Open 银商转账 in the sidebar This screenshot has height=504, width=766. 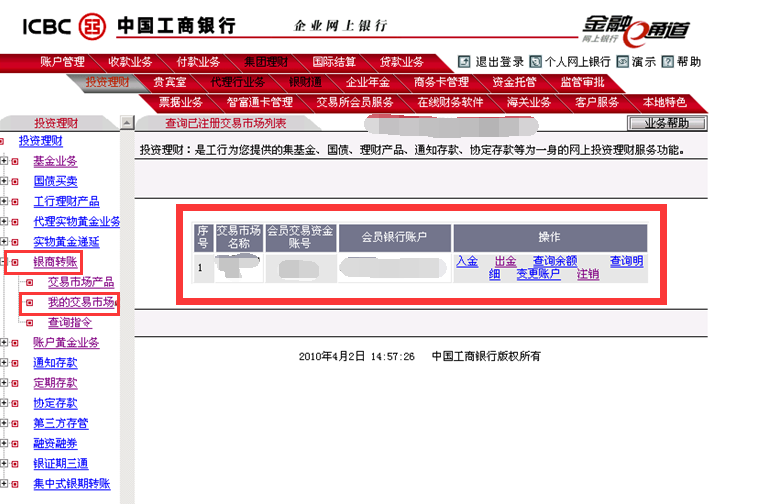point(55,262)
